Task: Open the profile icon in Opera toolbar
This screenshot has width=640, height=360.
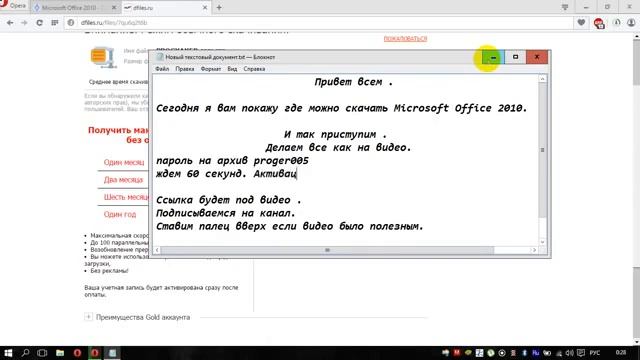Action: tap(631, 23)
